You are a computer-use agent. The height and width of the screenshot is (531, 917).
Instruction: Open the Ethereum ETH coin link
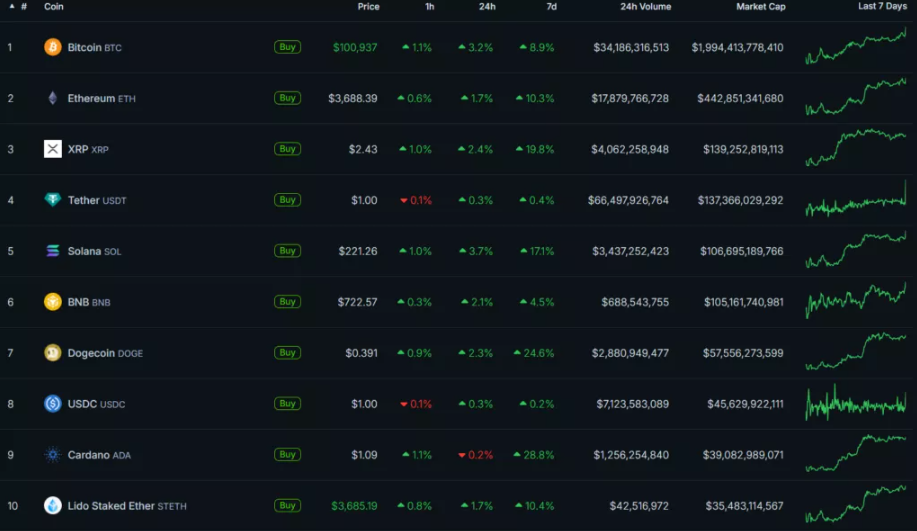[x=102, y=98]
